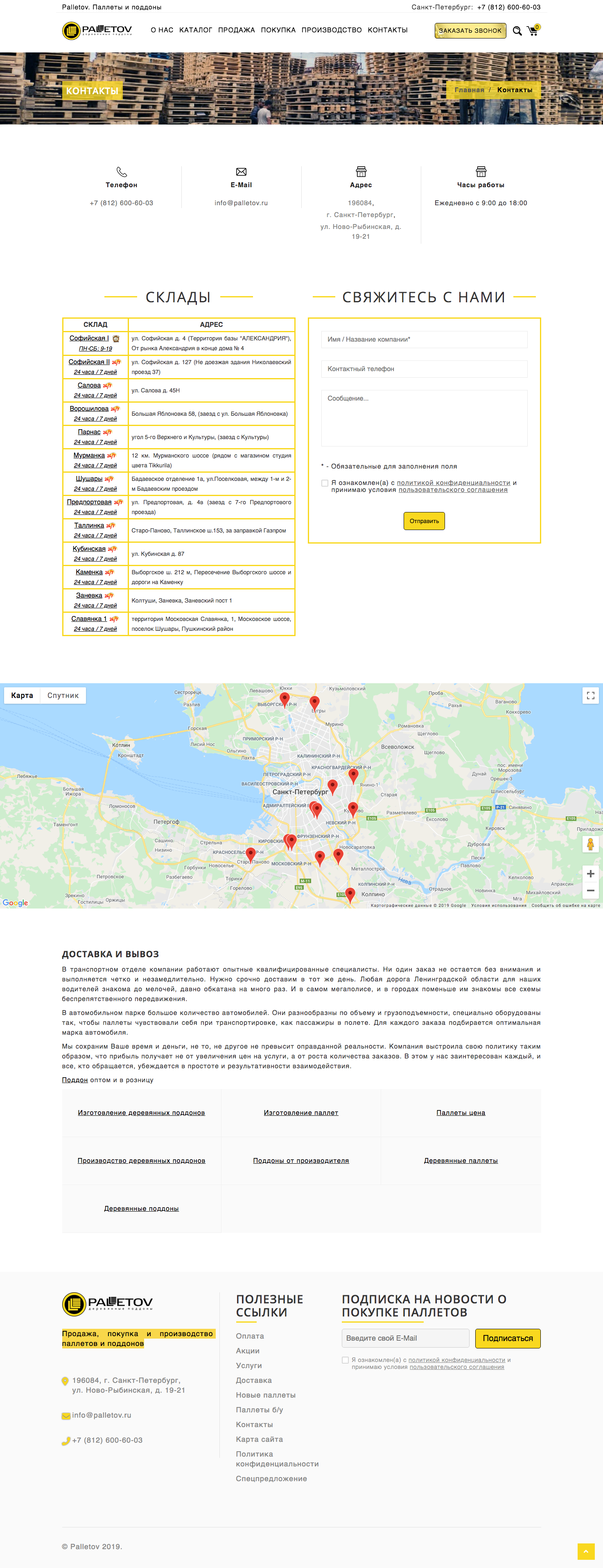Click the map marker near Старо-Паново
The height and width of the screenshot is (1568, 603).
[x=250, y=854]
